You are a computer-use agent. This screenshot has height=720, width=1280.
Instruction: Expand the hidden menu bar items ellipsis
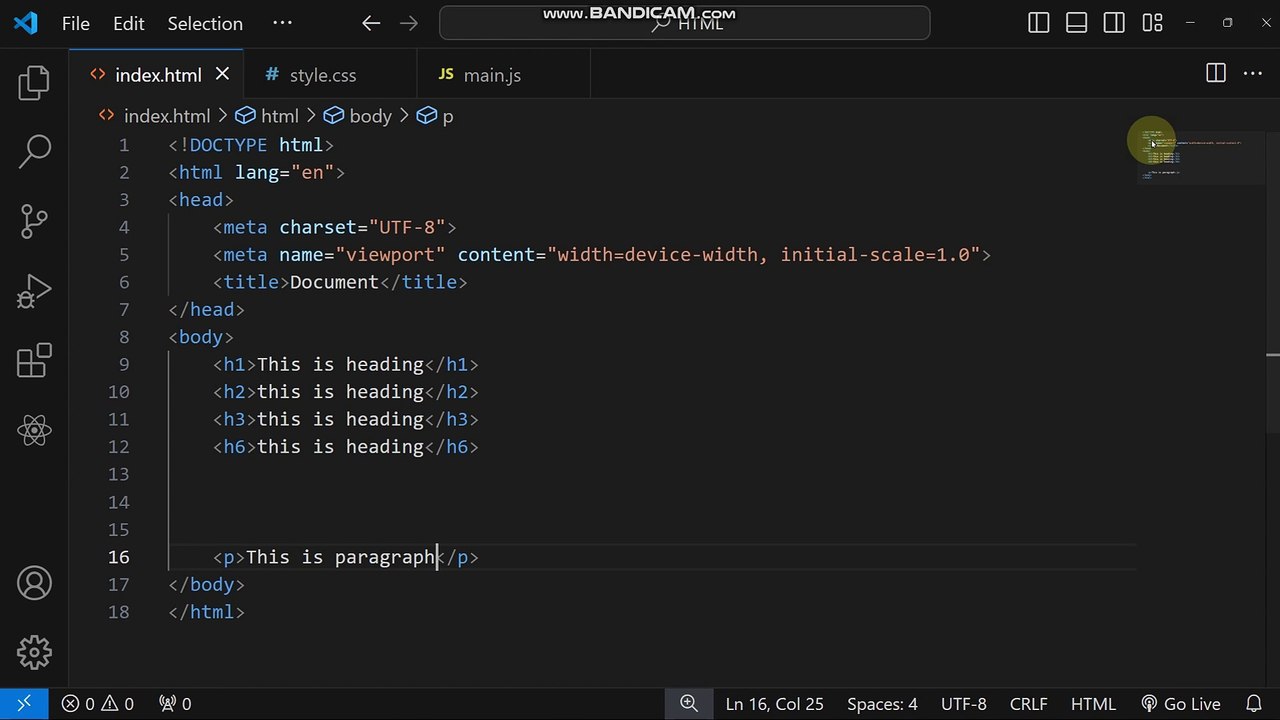pos(282,23)
